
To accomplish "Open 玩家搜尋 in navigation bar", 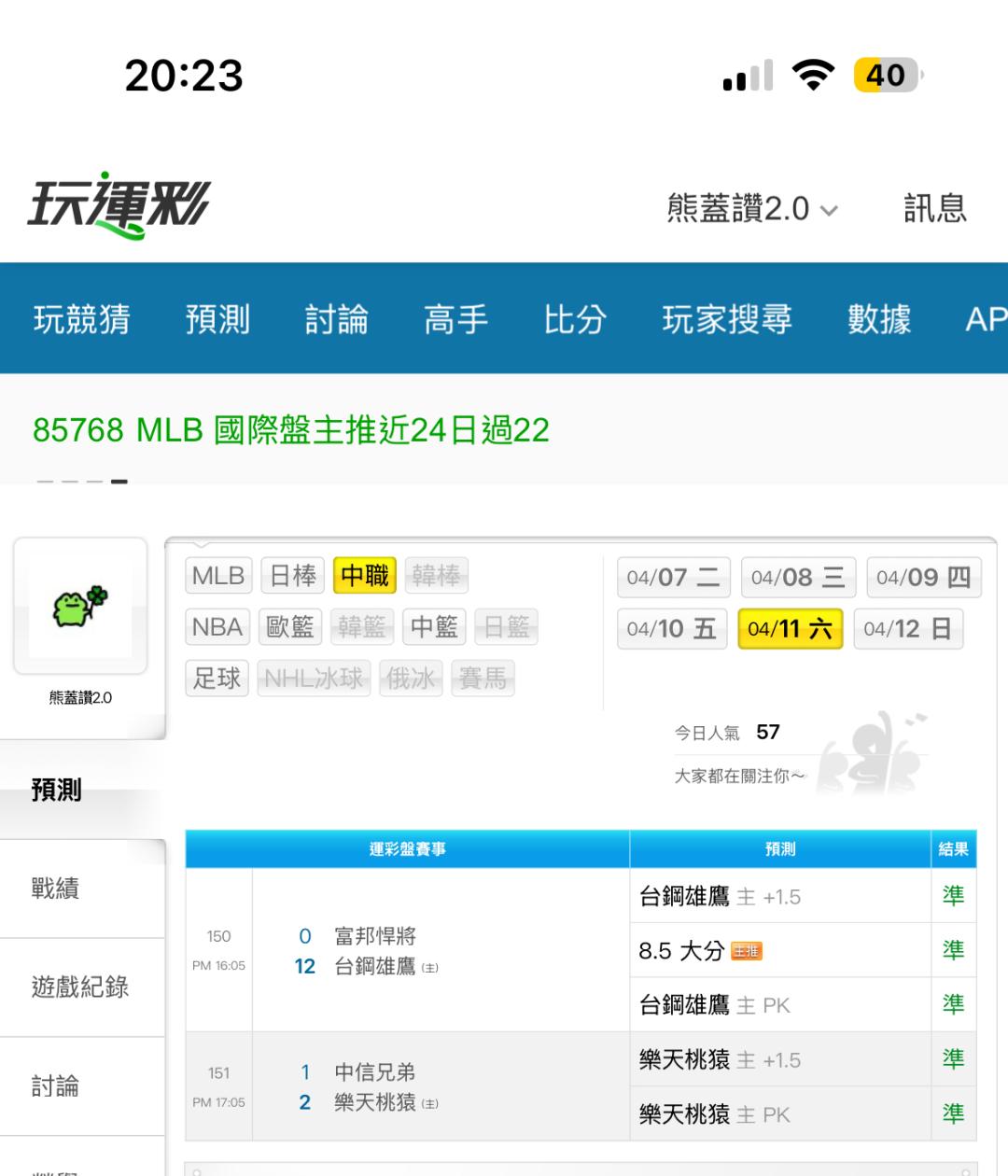I will tap(727, 319).
